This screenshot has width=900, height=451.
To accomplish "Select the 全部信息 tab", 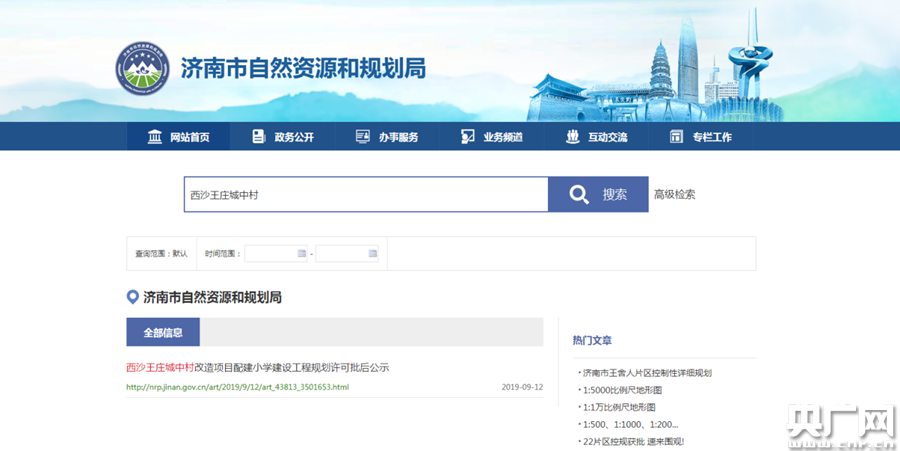I will (x=163, y=332).
